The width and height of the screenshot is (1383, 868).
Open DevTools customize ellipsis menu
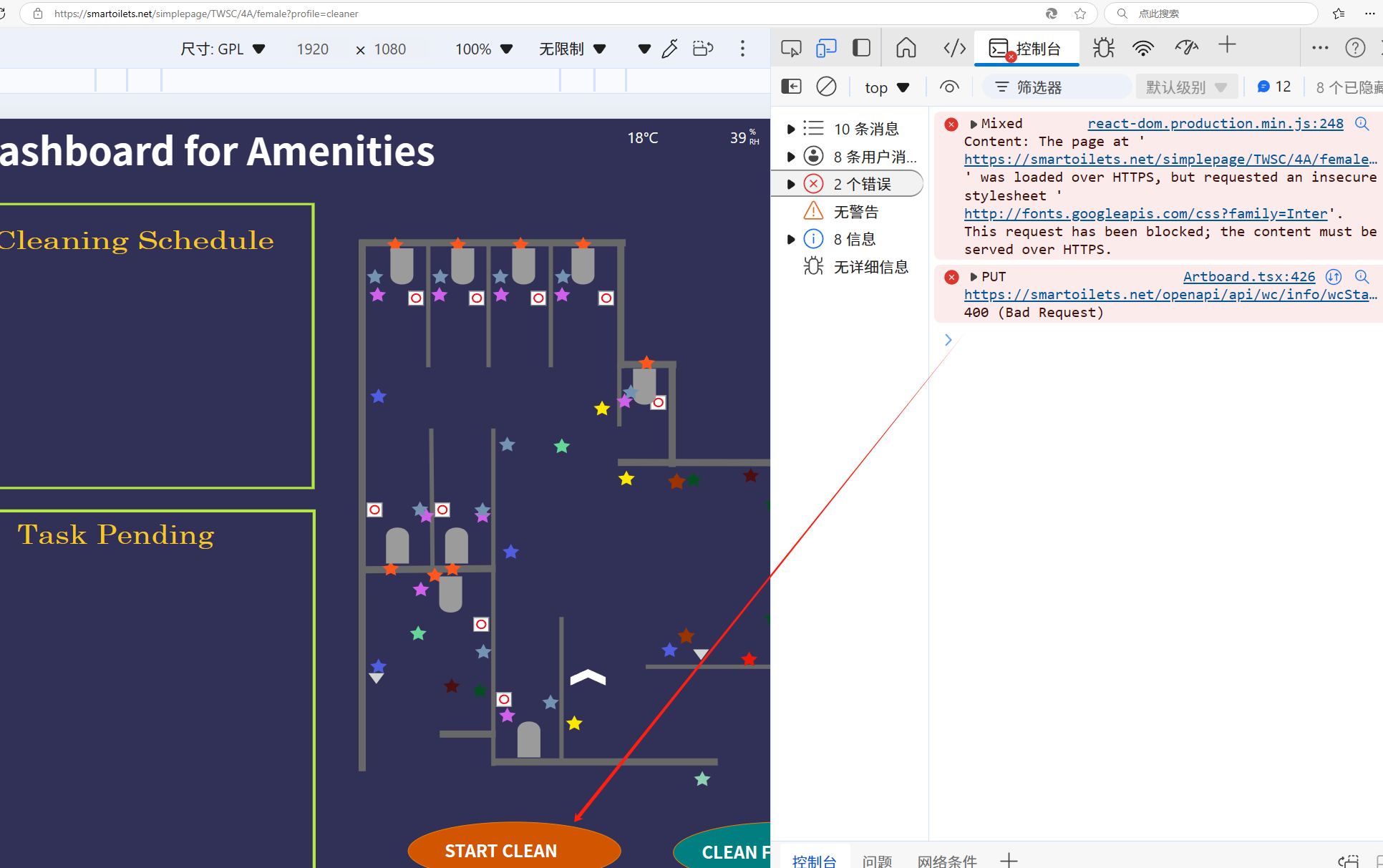click(1320, 48)
